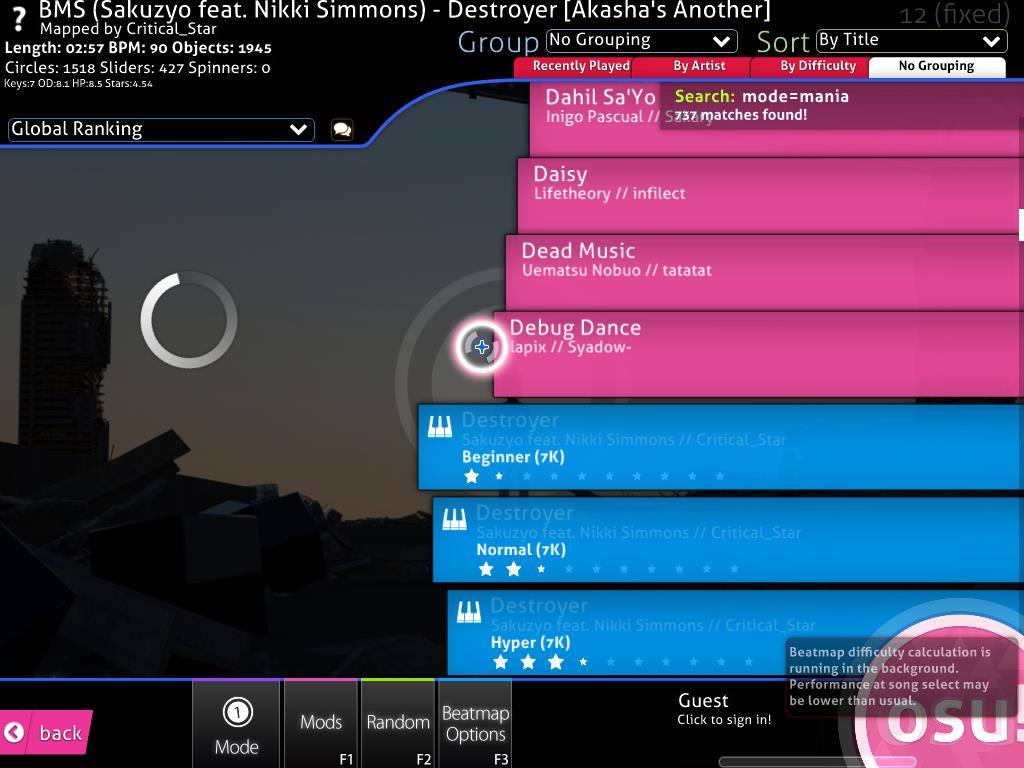
Task: Click the song list scrollbar thumb on right edge
Action: click(1021, 224)
